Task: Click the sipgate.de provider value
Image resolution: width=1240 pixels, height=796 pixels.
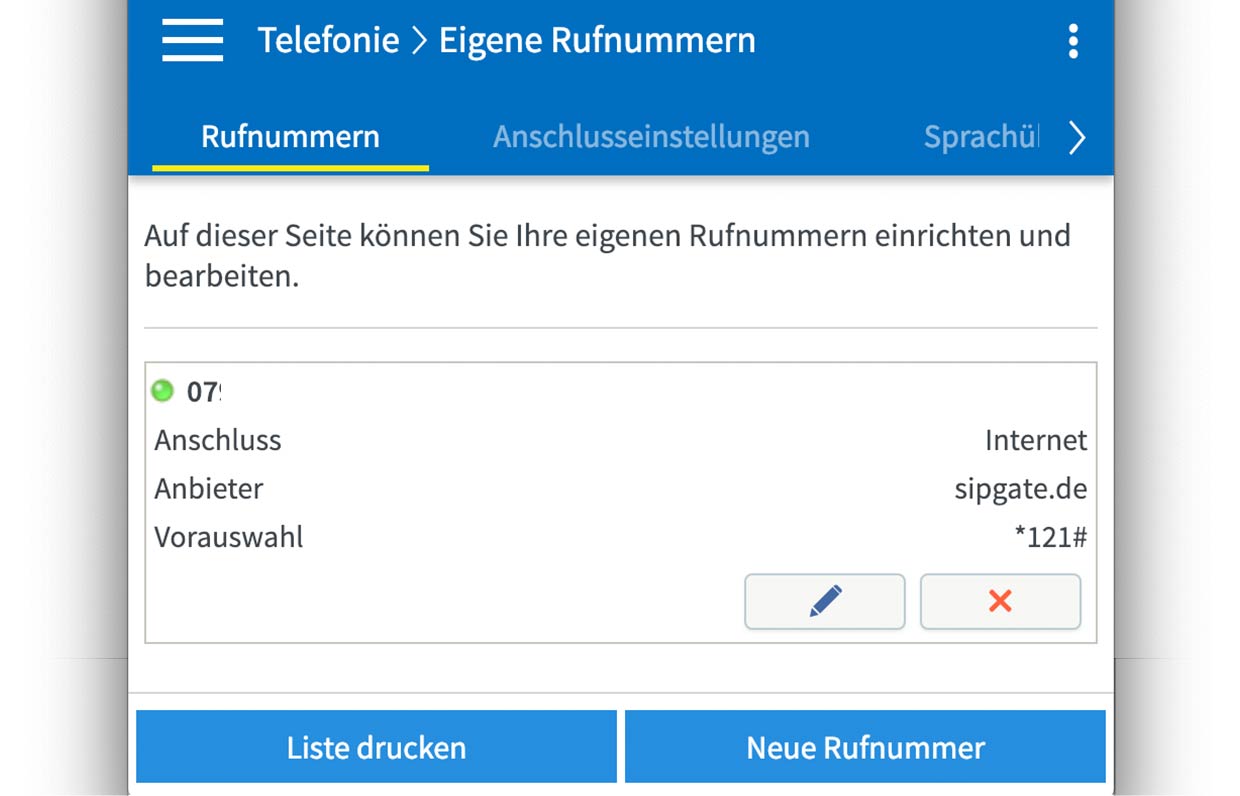Action: point(1021,489)
